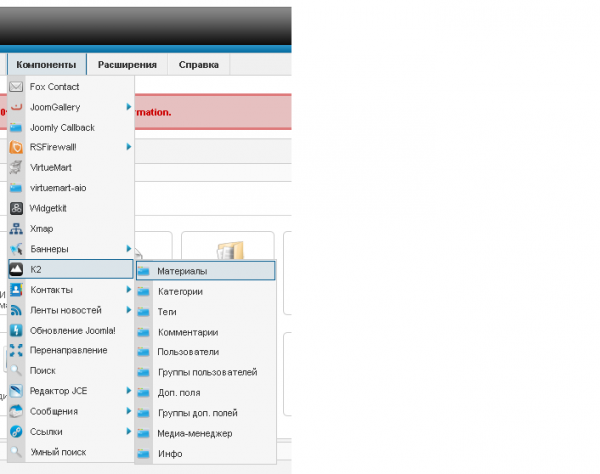Open Группы пользователей entry
600x474 pixels.
tap(205, 372)
